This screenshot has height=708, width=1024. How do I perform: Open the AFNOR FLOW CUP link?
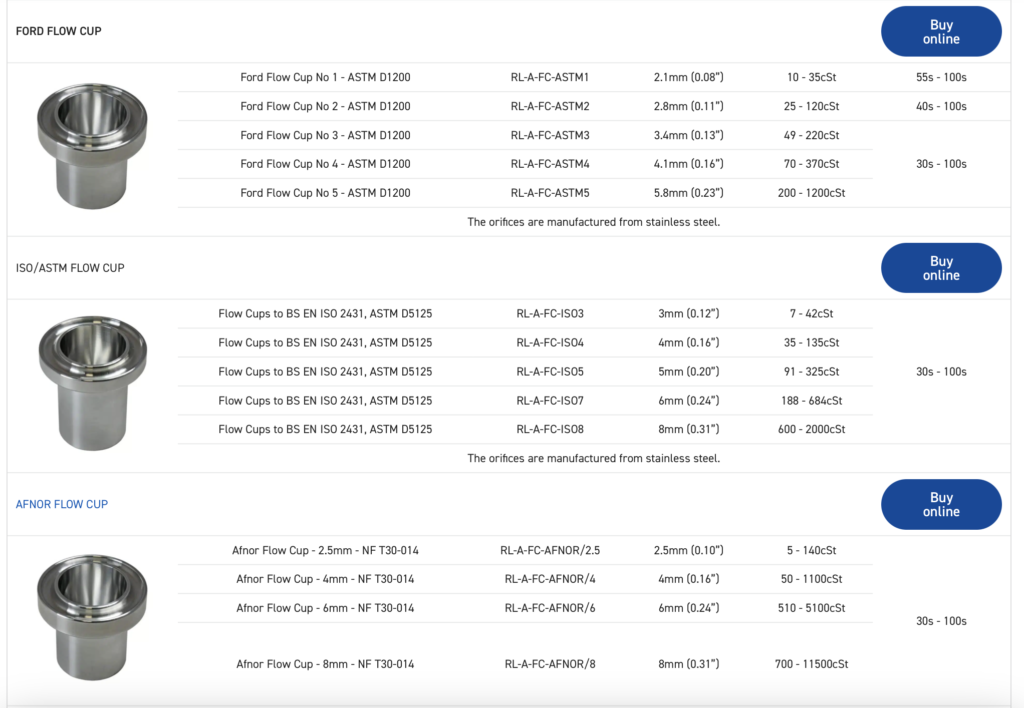pos(62,504)
